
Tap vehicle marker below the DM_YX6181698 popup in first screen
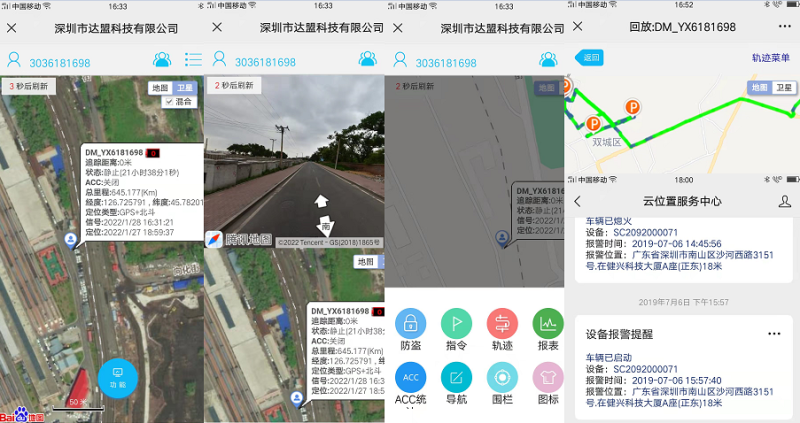coord(70,240)
